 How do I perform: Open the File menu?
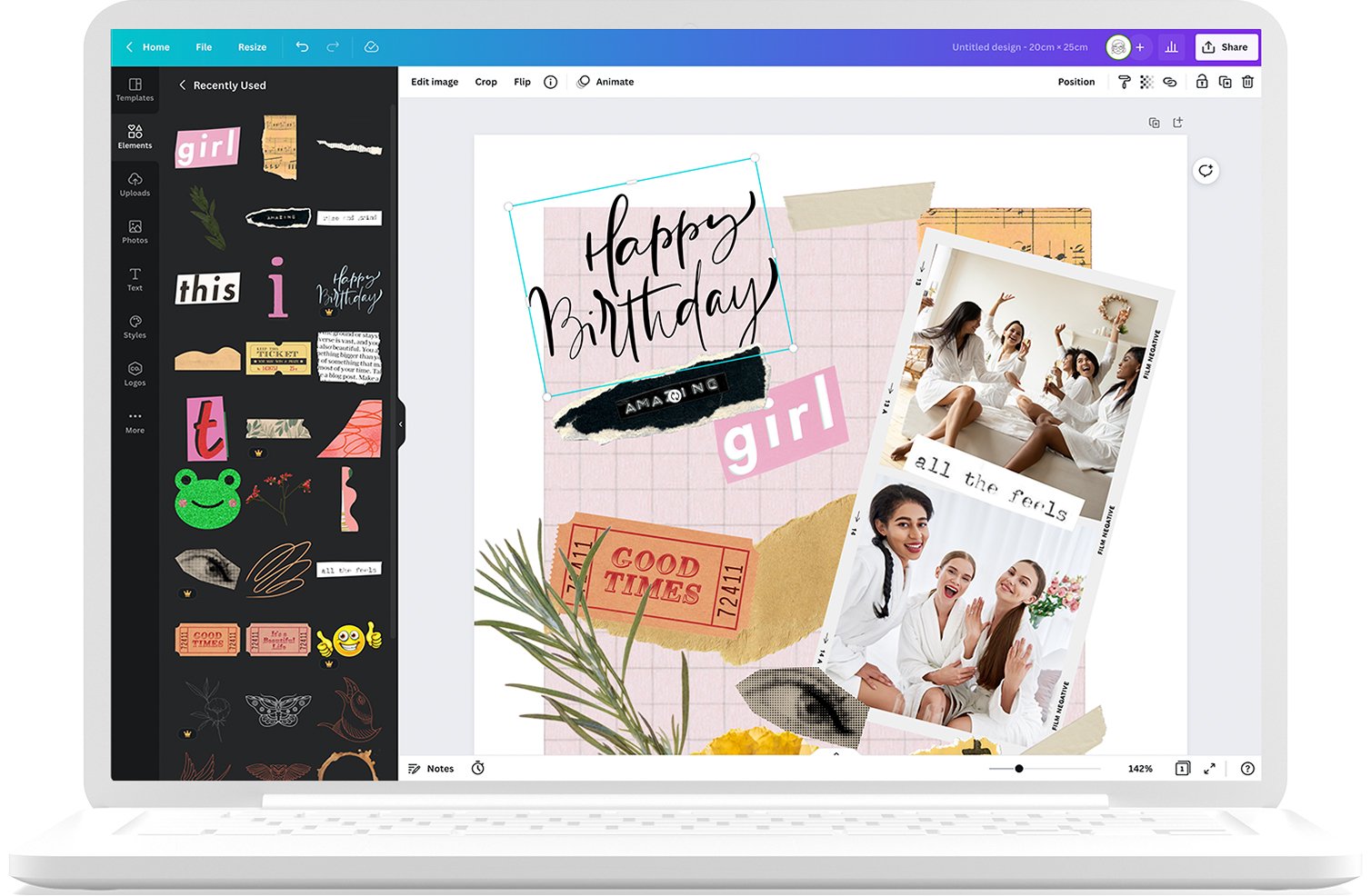pyautogui.click(x=204, y=46)
